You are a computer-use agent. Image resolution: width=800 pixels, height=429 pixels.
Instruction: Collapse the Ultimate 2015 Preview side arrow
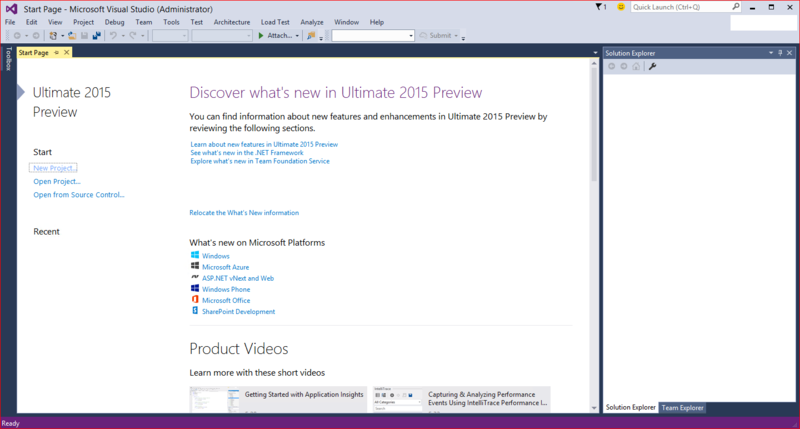click(x=20, y=92)
